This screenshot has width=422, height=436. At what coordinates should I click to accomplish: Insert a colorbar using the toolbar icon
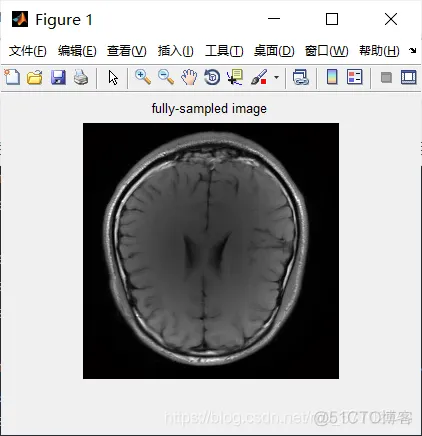(332, 77)
